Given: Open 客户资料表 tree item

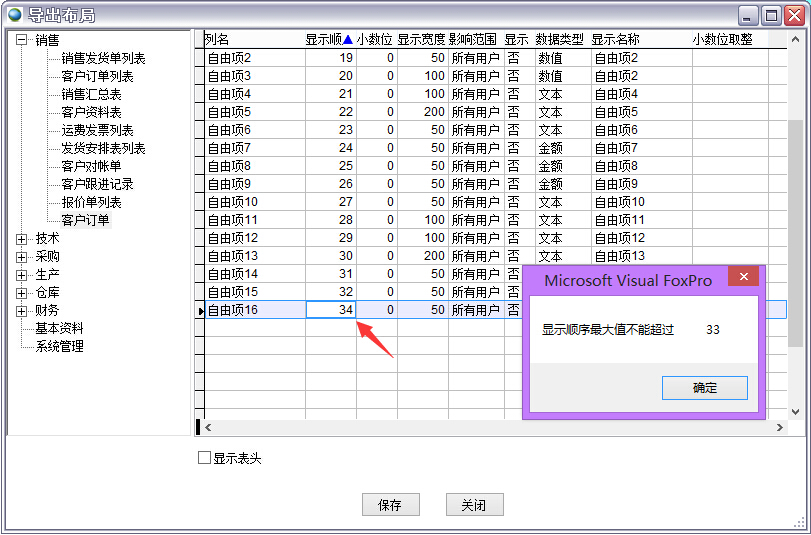Looking at the screenshot, I should click(x=91, y=113).
